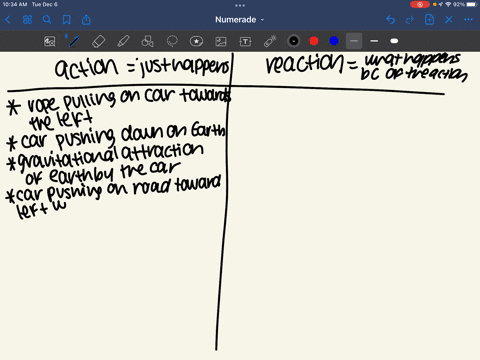This screenshot has width=480, height=360.
Task: Undo the last stroke
Action: (x=390, y=20)
